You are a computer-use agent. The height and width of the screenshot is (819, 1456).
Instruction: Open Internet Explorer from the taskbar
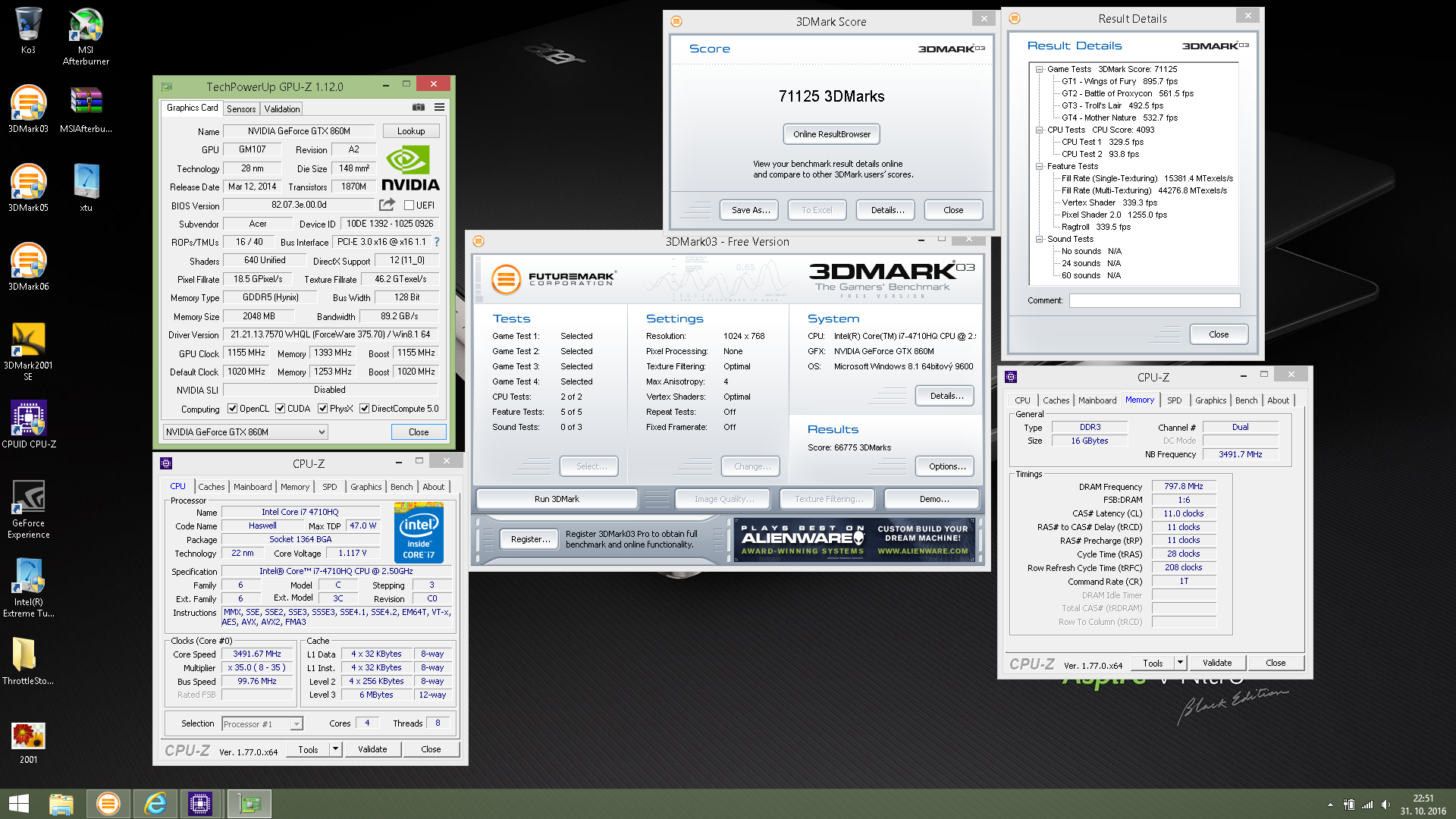155,804
